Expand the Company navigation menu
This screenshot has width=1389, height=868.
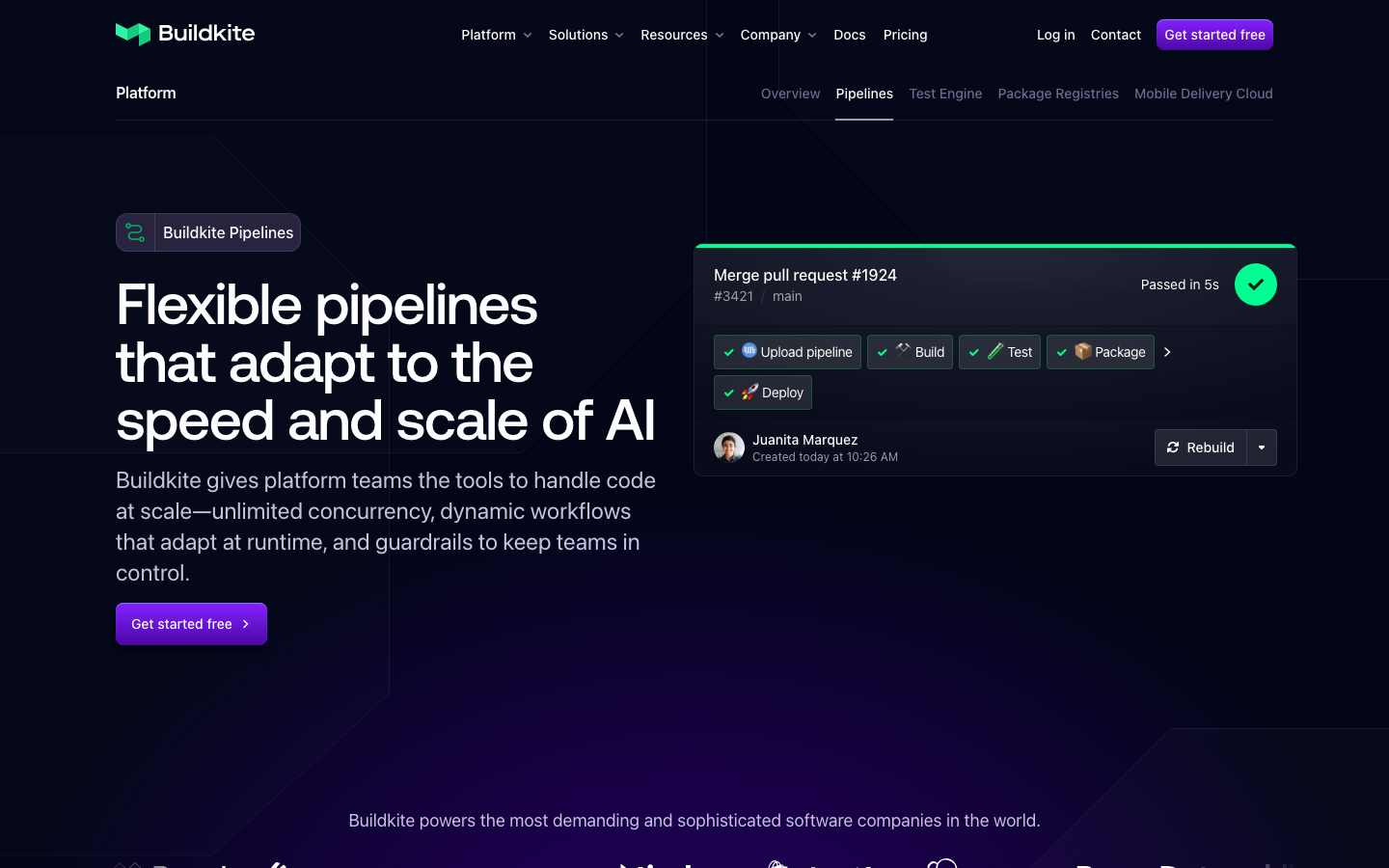click(779, 35)
